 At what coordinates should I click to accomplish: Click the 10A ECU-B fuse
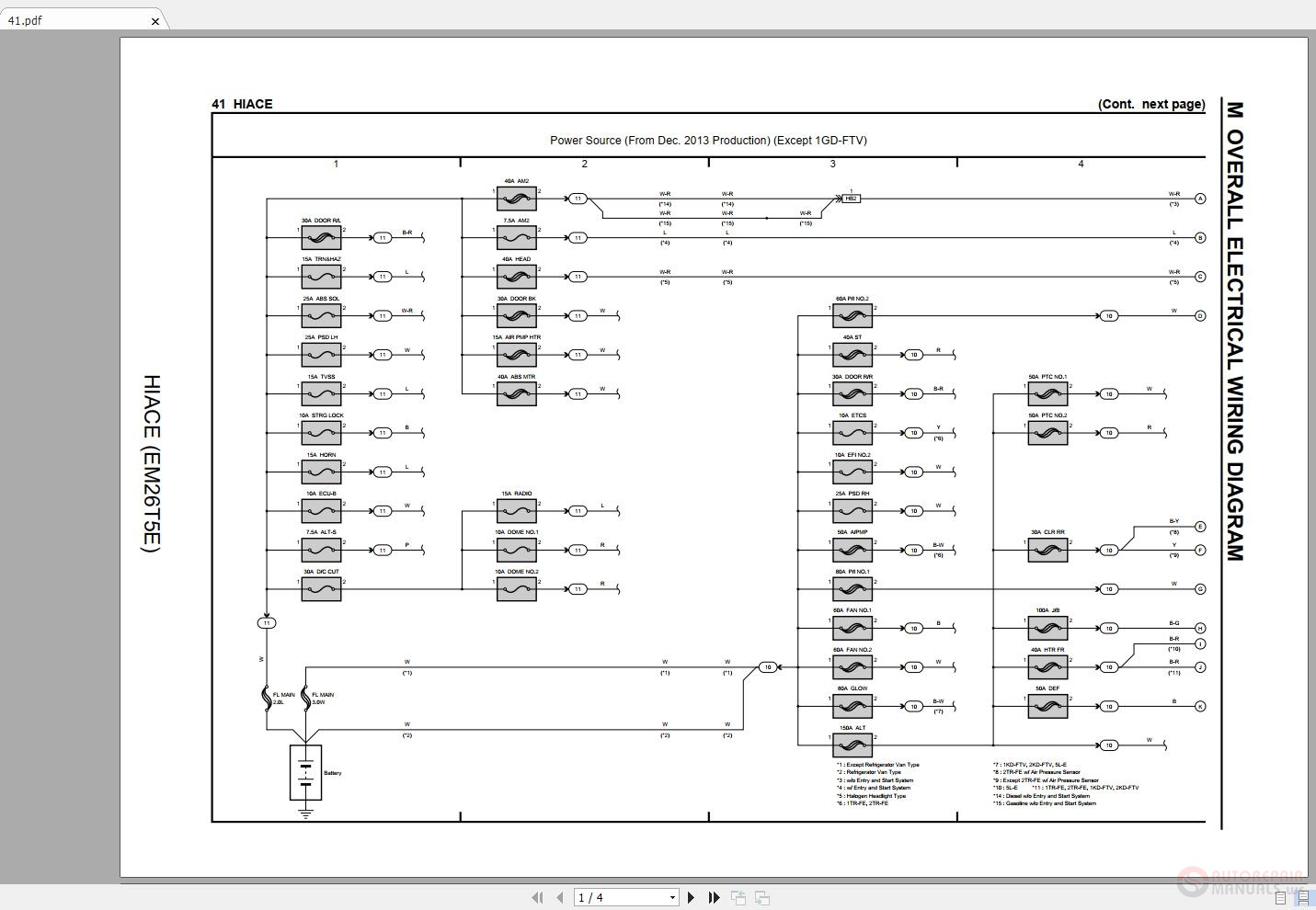point(321,511)
